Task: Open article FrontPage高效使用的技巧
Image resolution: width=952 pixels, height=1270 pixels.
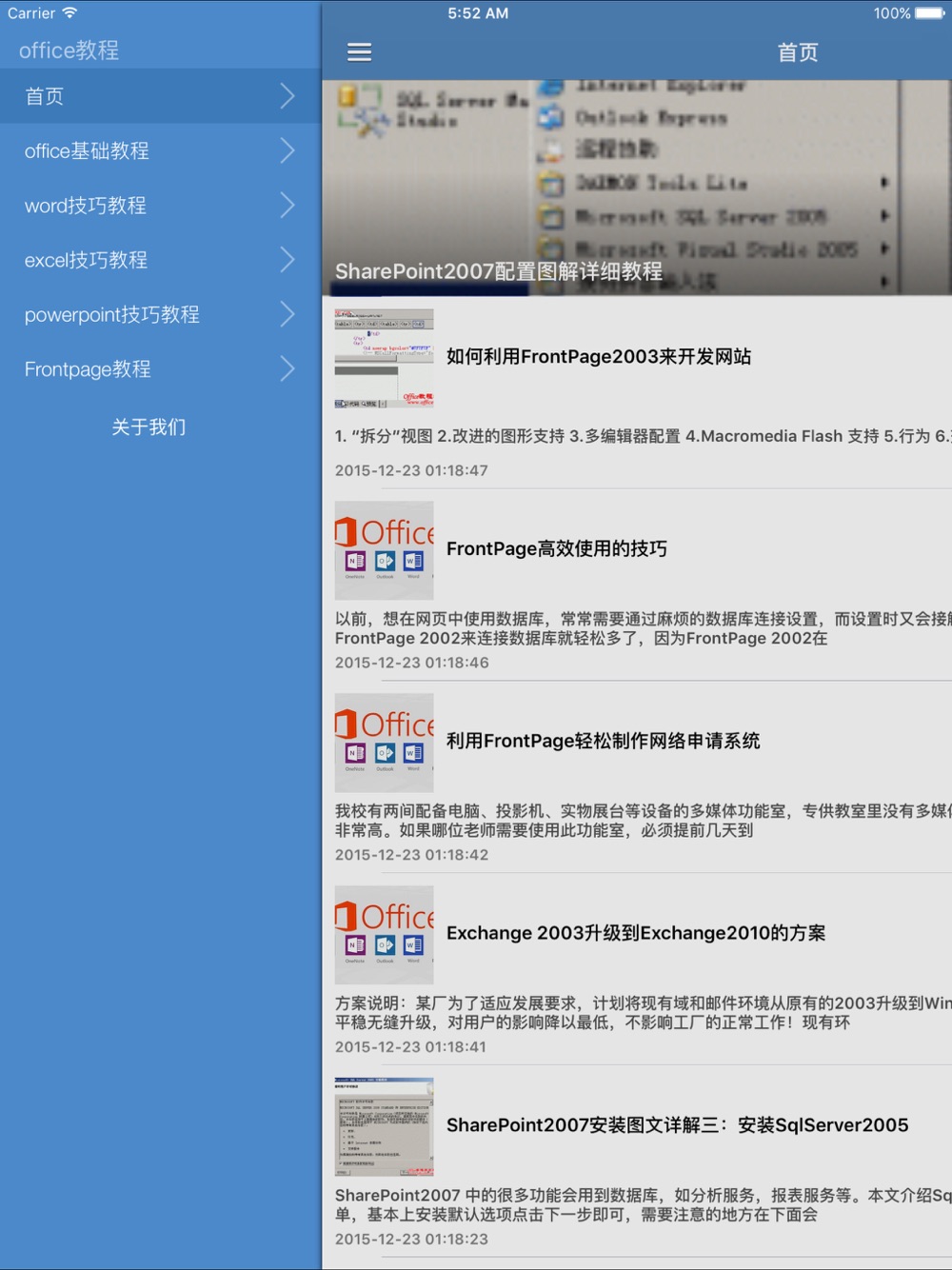Action: pyautogui.click(x=557, y=549)
